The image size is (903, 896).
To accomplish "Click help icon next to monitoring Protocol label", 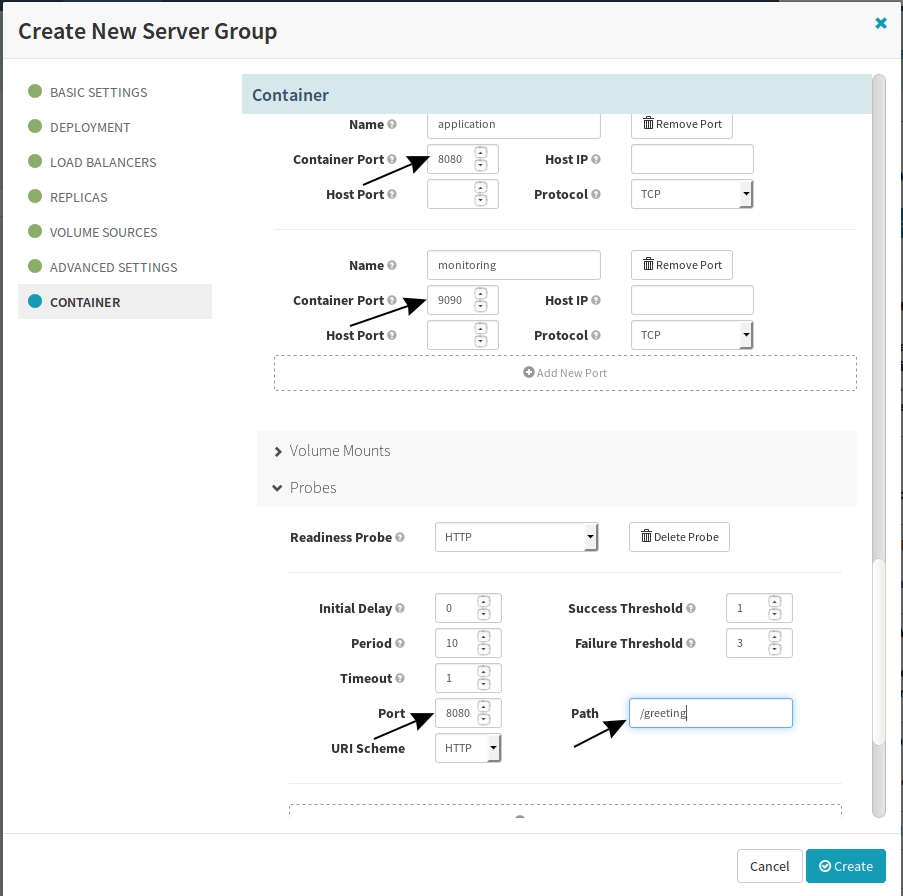I will coord(595,335).
